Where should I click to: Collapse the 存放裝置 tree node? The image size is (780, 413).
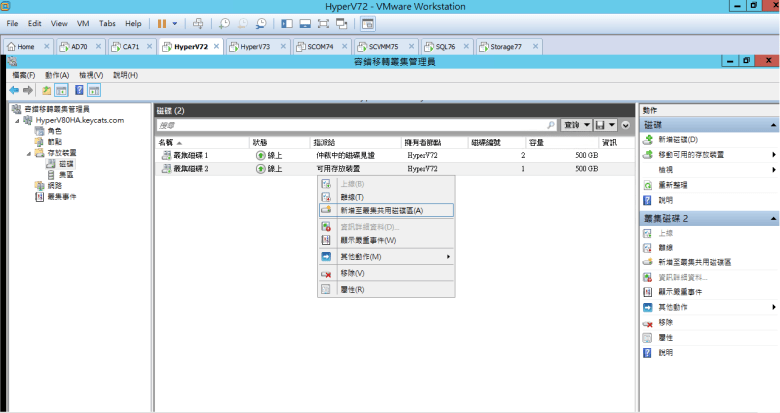27,152
